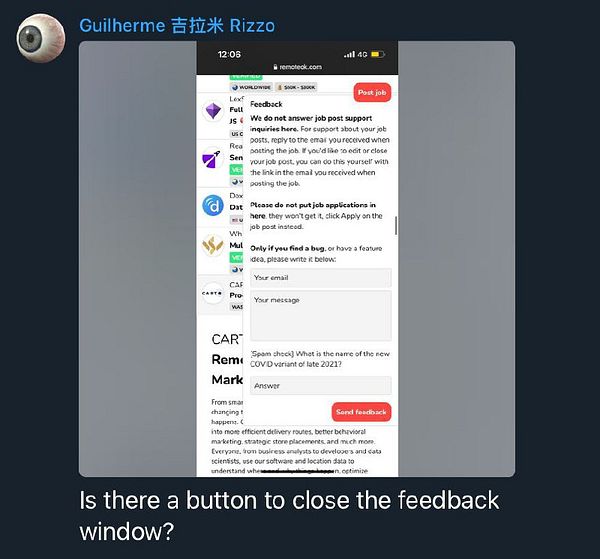This screenshot has height=559, width=600.
Task: Click the Feedback panel heading
Action: pyautogui.click(x=266, y=104)
